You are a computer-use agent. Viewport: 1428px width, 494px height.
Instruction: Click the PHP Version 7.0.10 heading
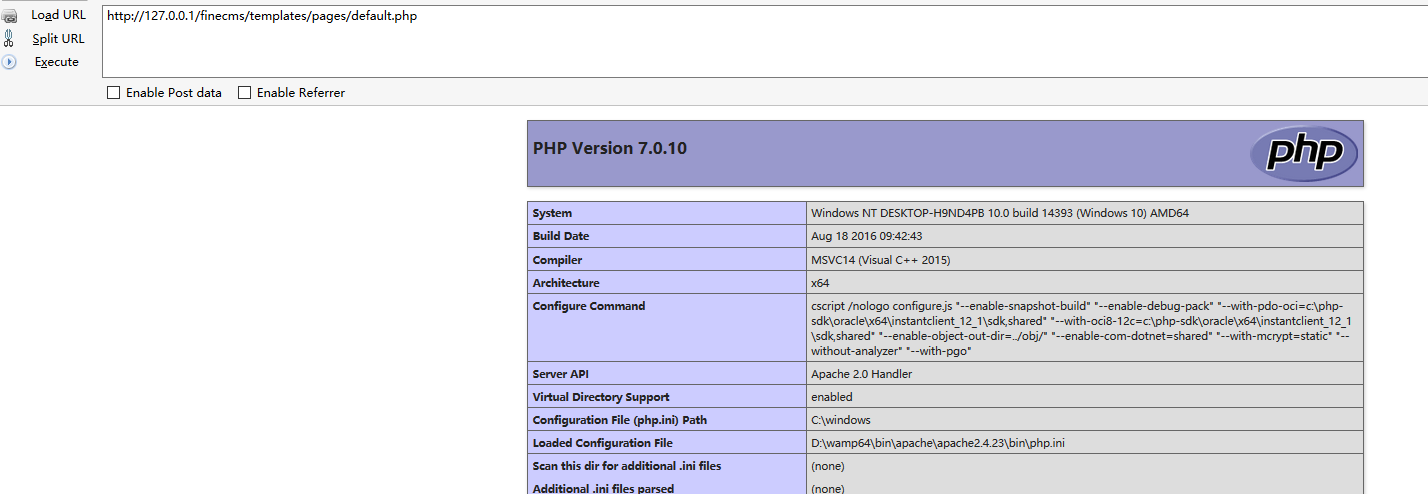click(x=610, y=148)
